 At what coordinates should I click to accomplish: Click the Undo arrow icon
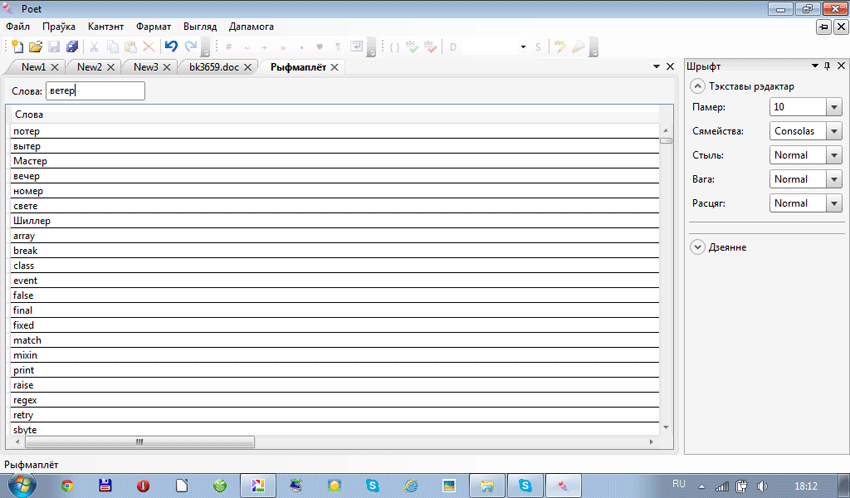click(171, 47)
